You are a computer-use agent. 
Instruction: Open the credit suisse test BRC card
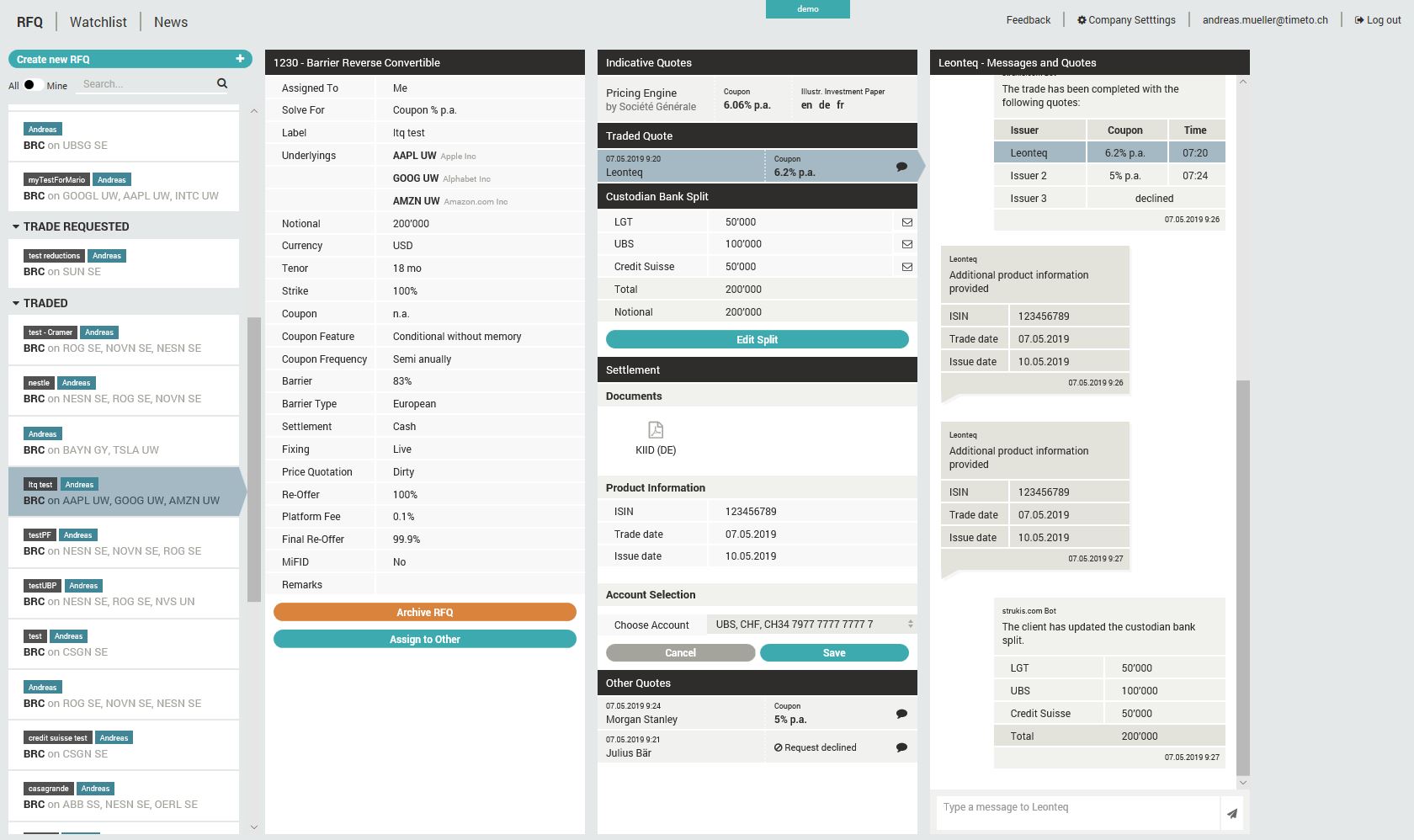(124, 746)
